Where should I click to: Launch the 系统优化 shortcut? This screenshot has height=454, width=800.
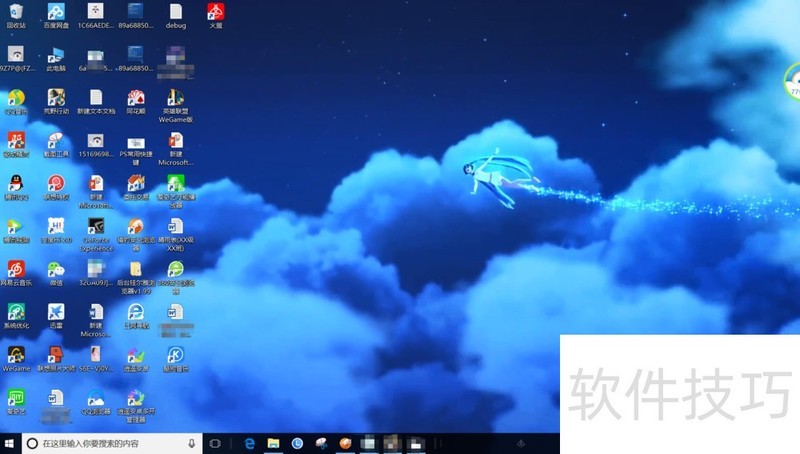click(x=16, y=316)
